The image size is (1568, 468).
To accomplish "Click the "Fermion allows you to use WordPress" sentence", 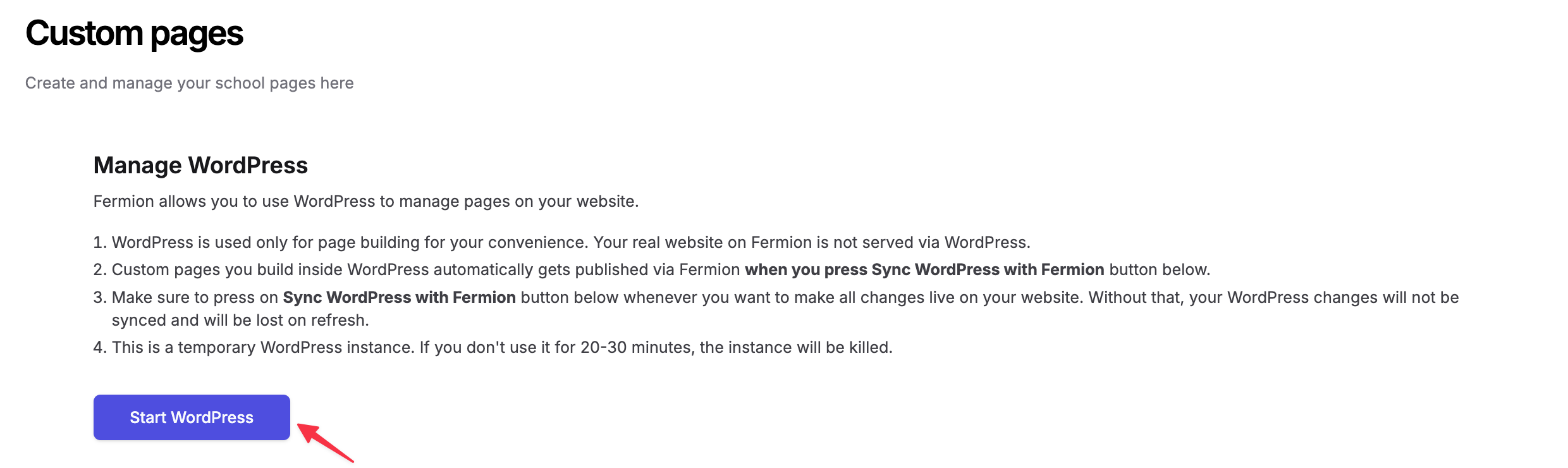I will tap(365, 201).
